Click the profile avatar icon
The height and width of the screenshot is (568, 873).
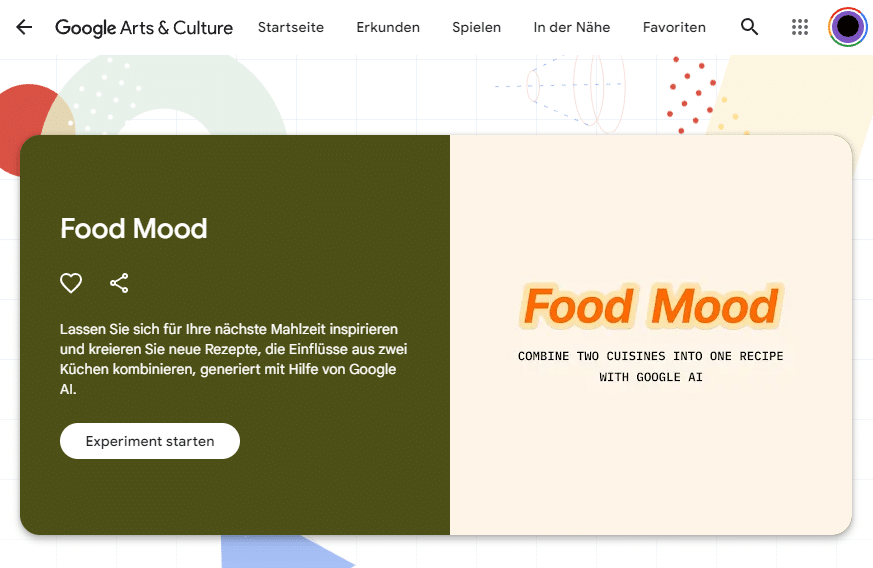pos(847,27)
